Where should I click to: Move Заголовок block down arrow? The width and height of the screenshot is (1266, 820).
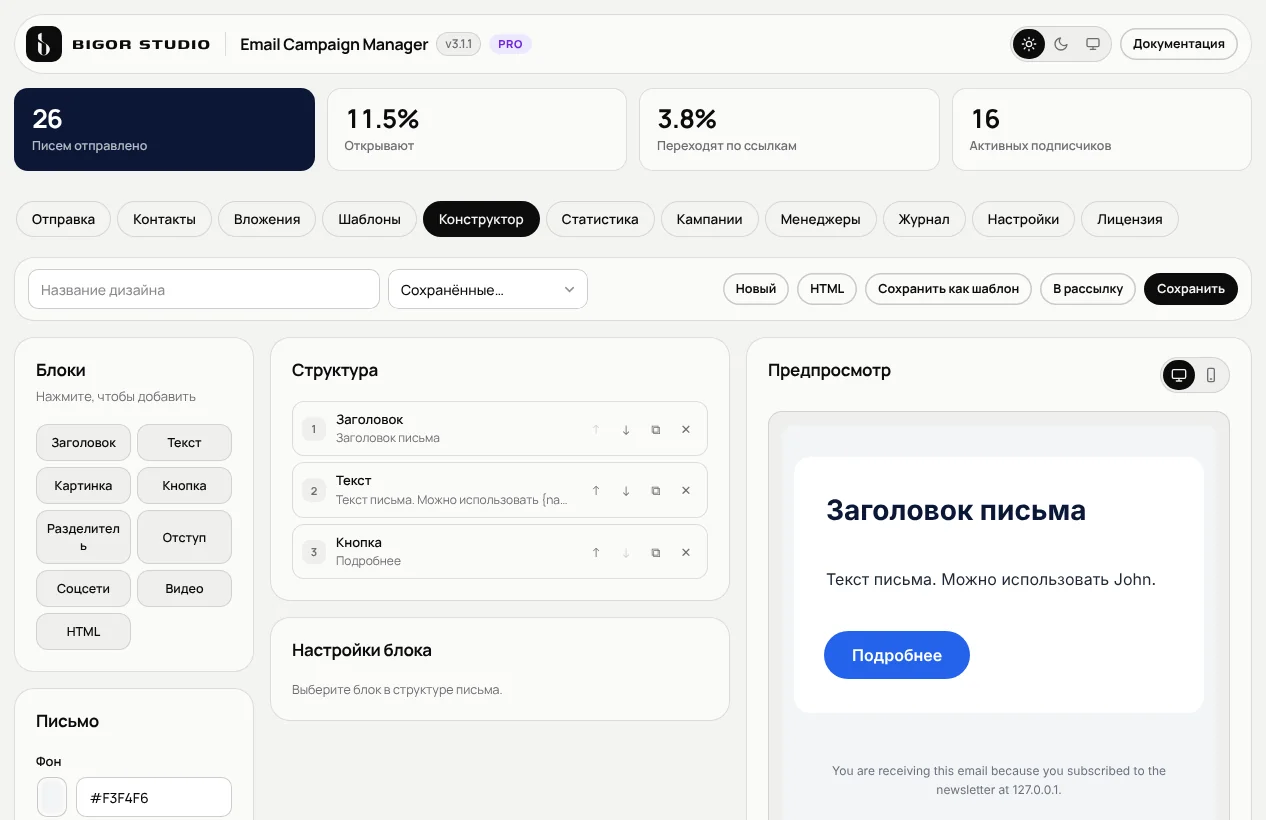tap(626, 429)
